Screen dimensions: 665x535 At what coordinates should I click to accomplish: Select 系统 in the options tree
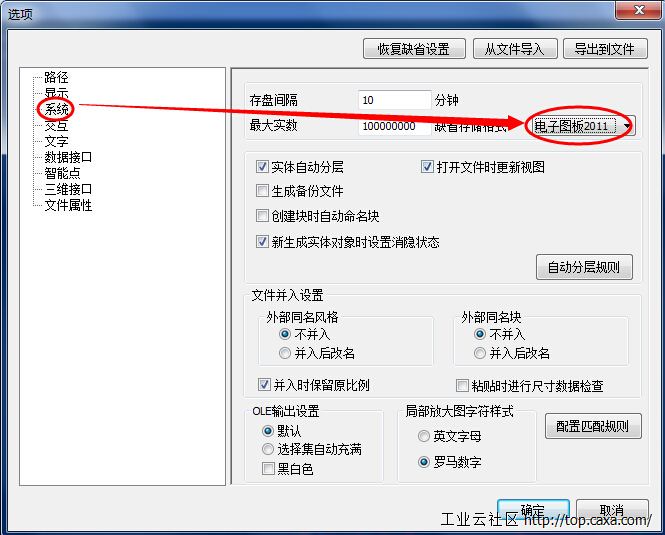[x=56, y=109]
